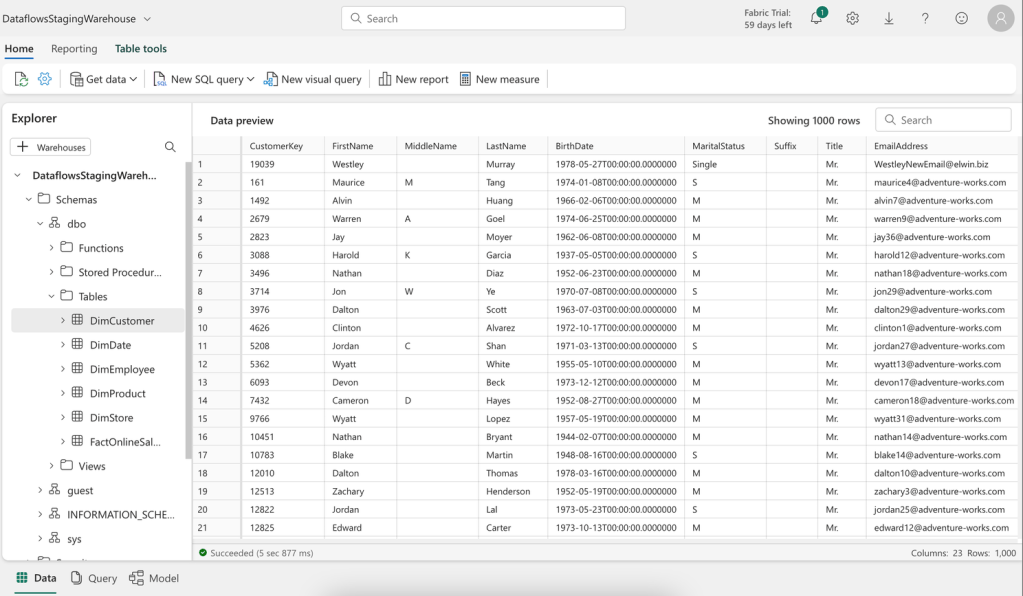This screenshot has width=1023, height=596.
Task: Click the dbo schema icon
Action: click(x=55, y=223)
